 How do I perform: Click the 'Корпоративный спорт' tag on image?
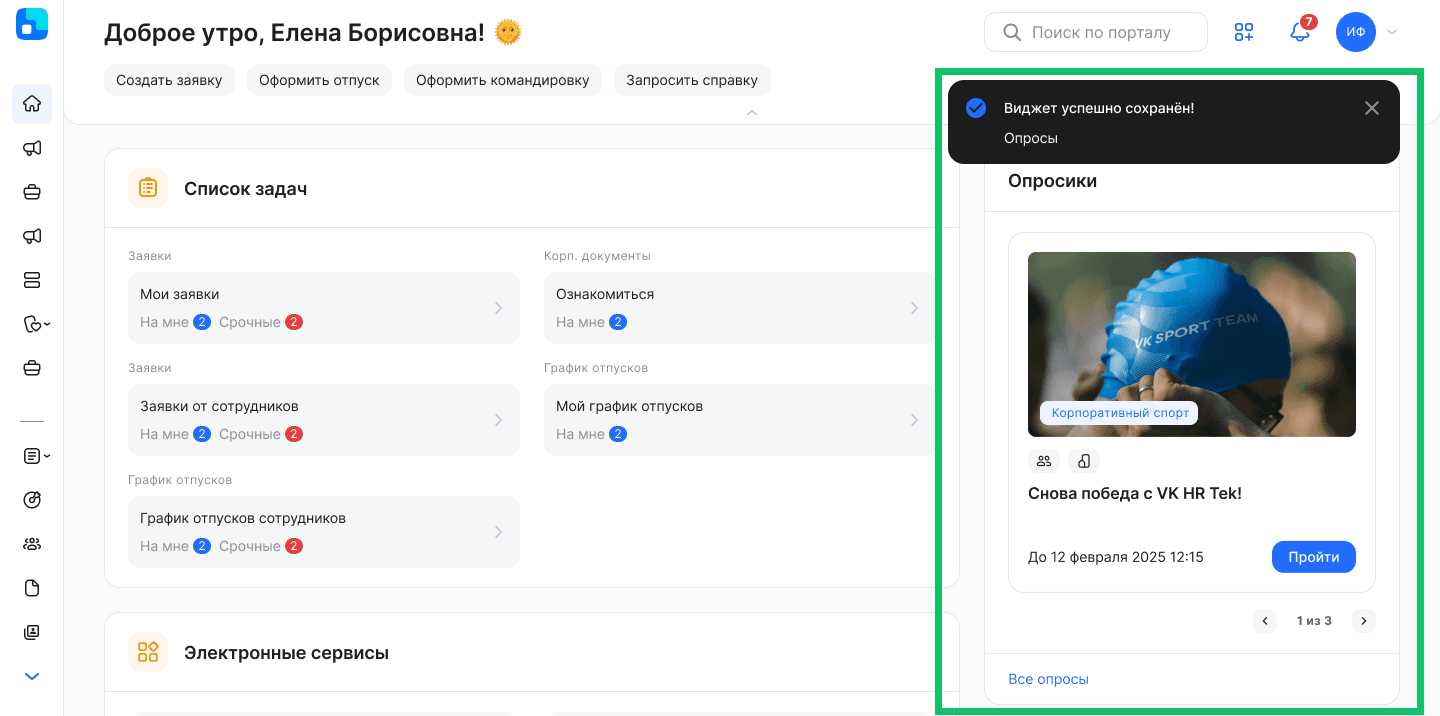(1118, 412)
